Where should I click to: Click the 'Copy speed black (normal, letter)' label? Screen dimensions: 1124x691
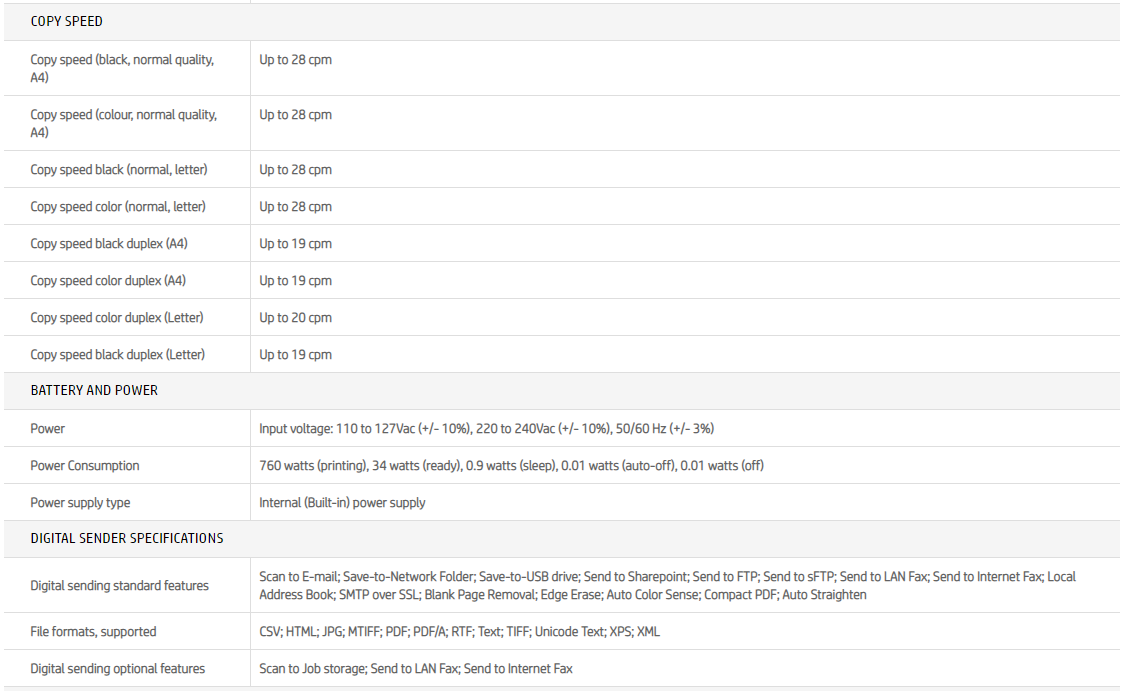pyautogui.click(x=119, y=169)
